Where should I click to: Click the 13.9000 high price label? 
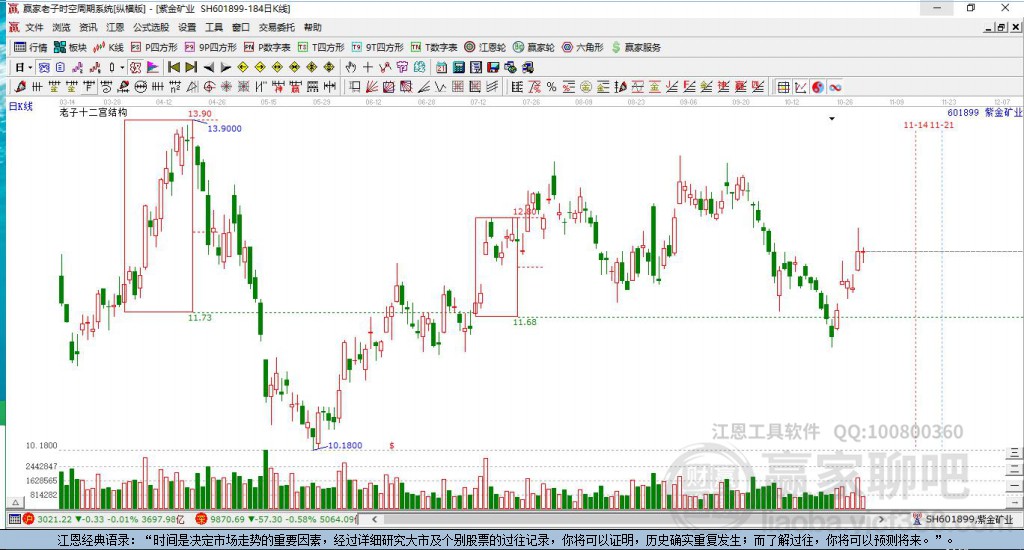click(225, 129)
